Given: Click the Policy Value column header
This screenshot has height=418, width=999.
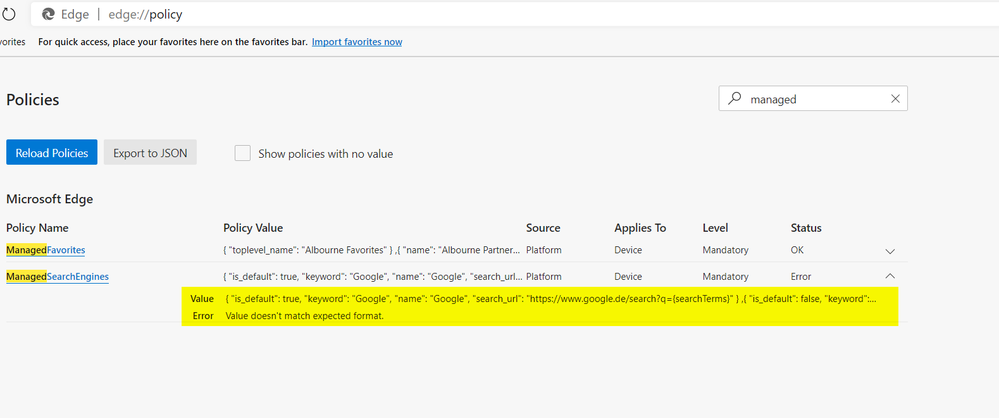Looking at the screenshot, I should pyautogui.click(x=253, y=227).
